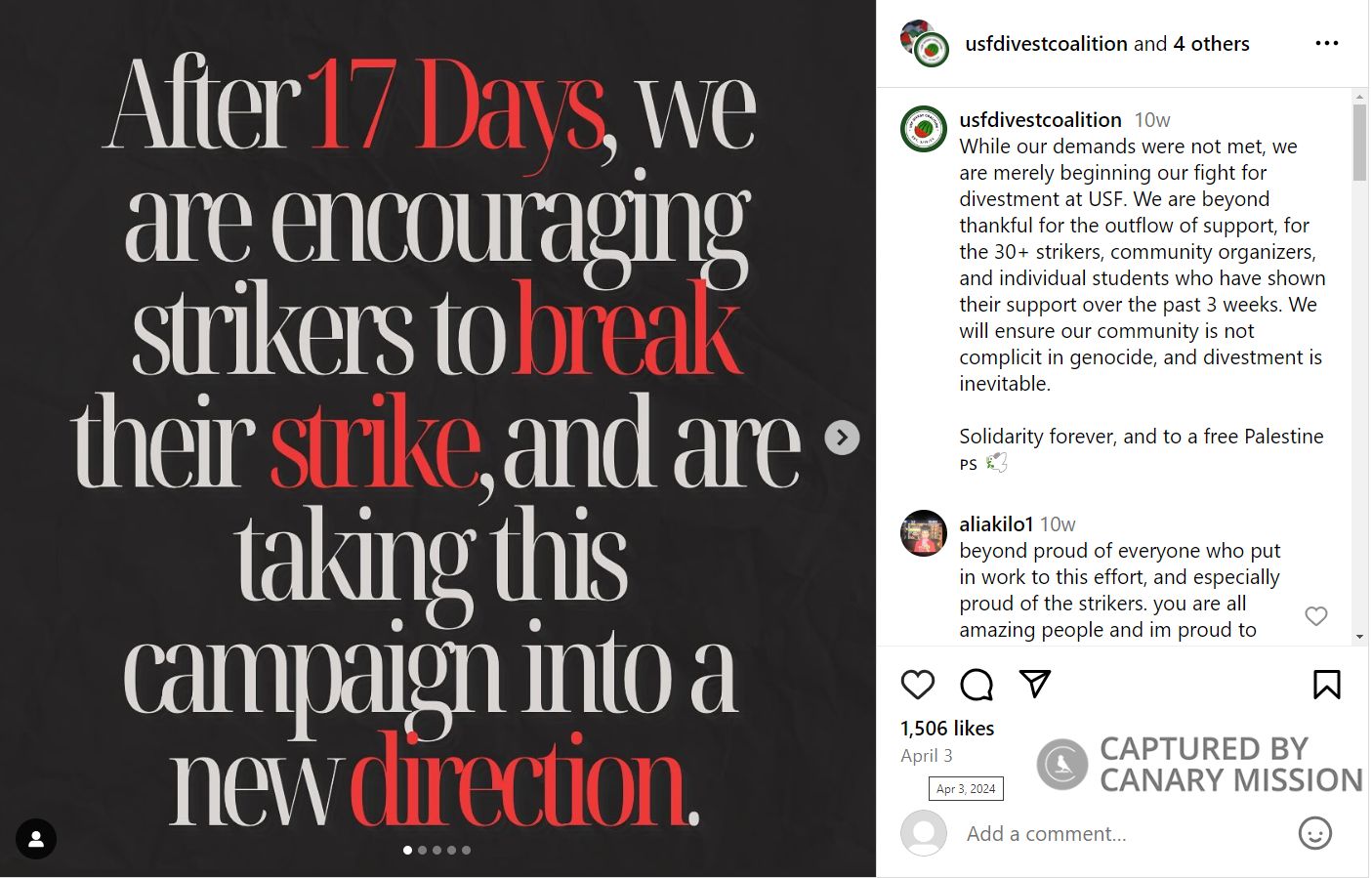Viewport: 1372px width, 878px height.
Task: Type in the Add a comment field
Action: coord(1113,834)
